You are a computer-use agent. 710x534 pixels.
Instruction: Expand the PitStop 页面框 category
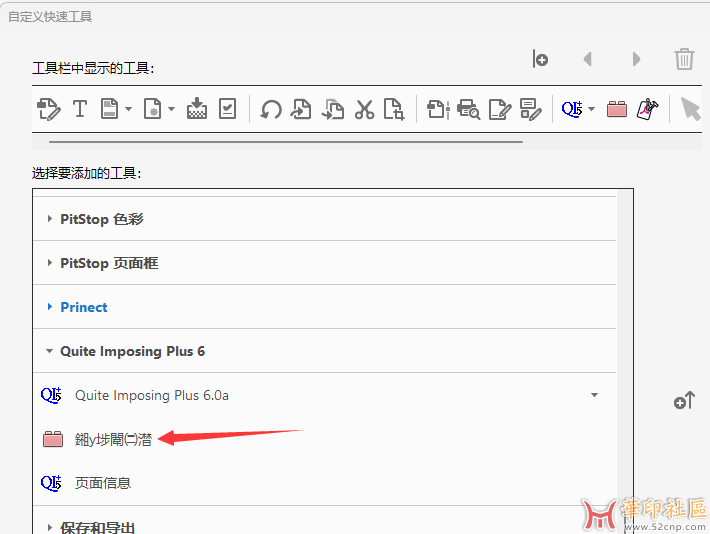[x=108, y=263]
